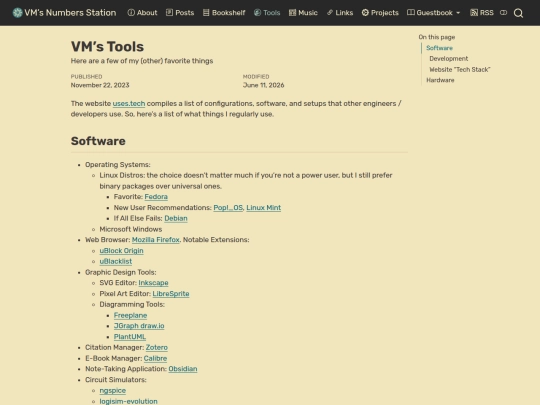Screen dimensions: 540x405
Task: Jump to Website "Tech Stack" section
Action: point(460,70)
